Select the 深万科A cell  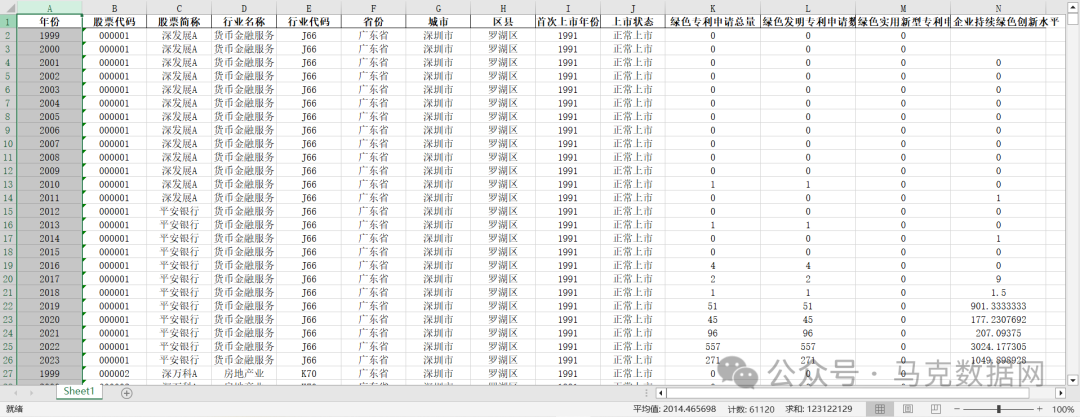pos(179,374)
